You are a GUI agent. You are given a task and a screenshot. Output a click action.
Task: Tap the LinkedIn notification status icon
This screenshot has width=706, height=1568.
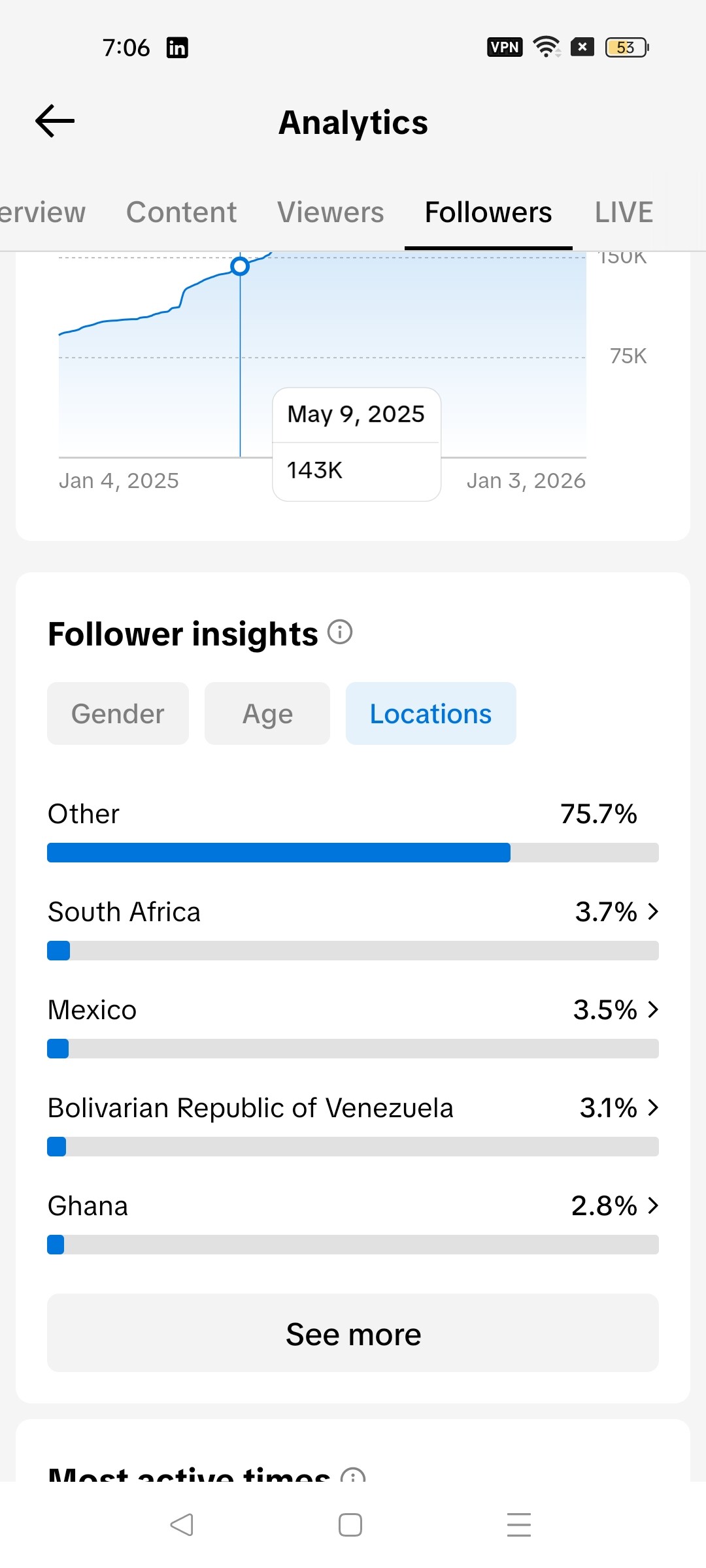click(177, 48)
